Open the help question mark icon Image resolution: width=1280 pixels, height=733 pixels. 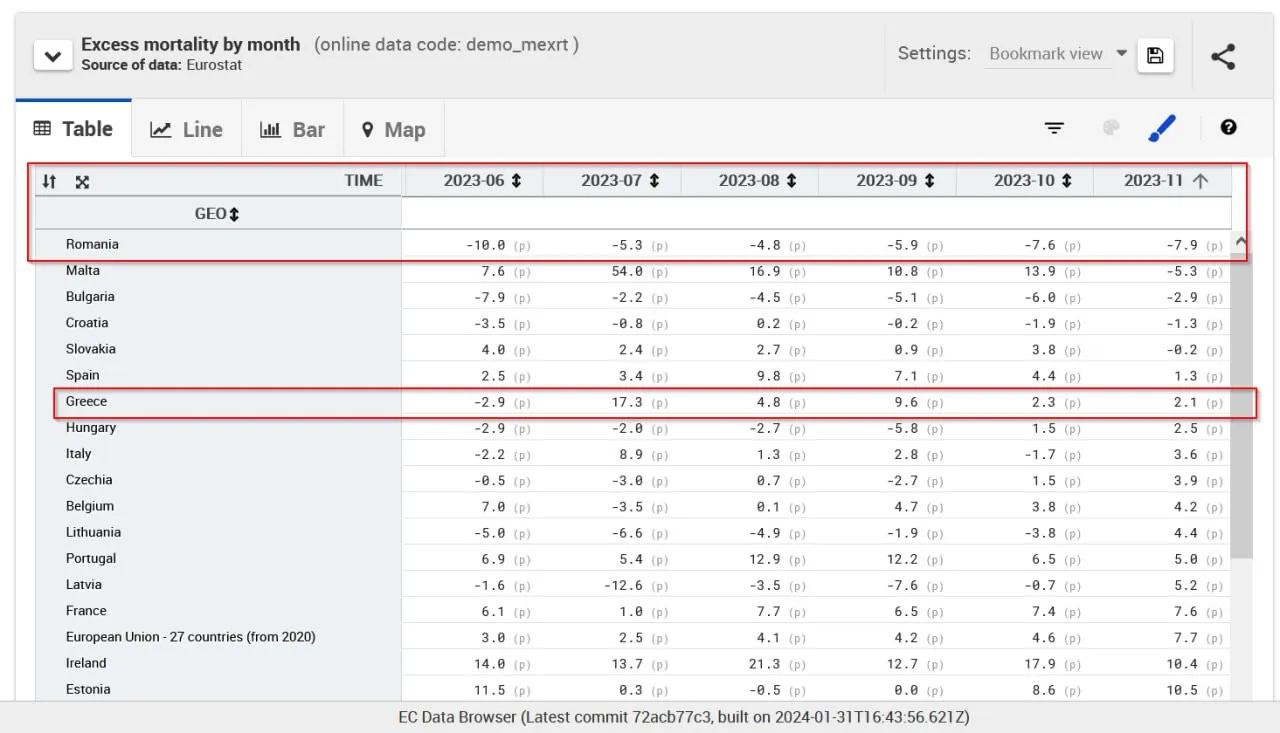coord(1229,127)
